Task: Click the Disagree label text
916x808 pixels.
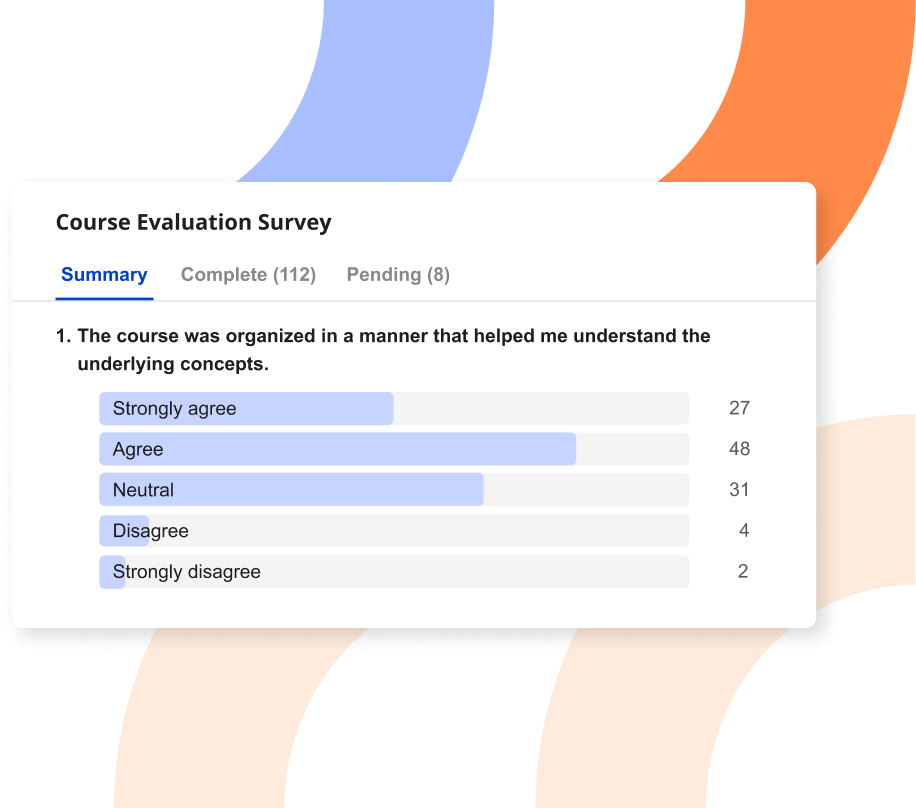Action: click(150, 531)
